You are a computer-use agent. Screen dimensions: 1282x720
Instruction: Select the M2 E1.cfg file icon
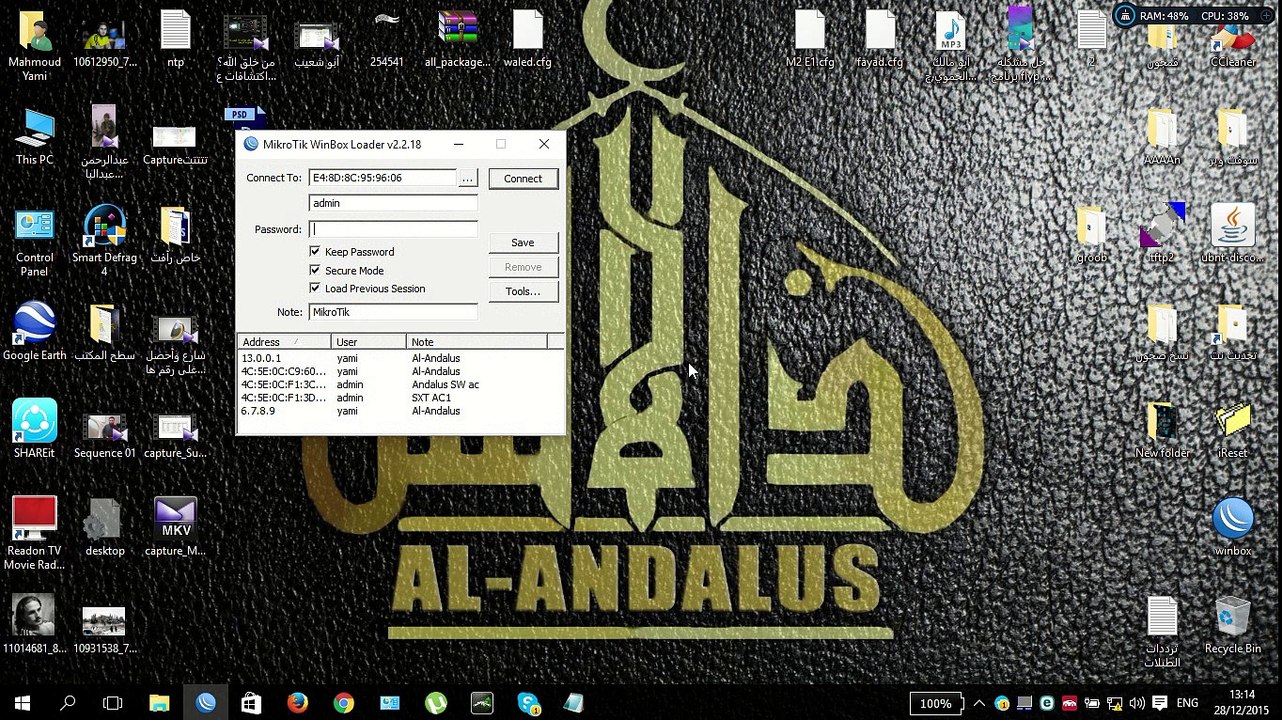click(810, 39)
